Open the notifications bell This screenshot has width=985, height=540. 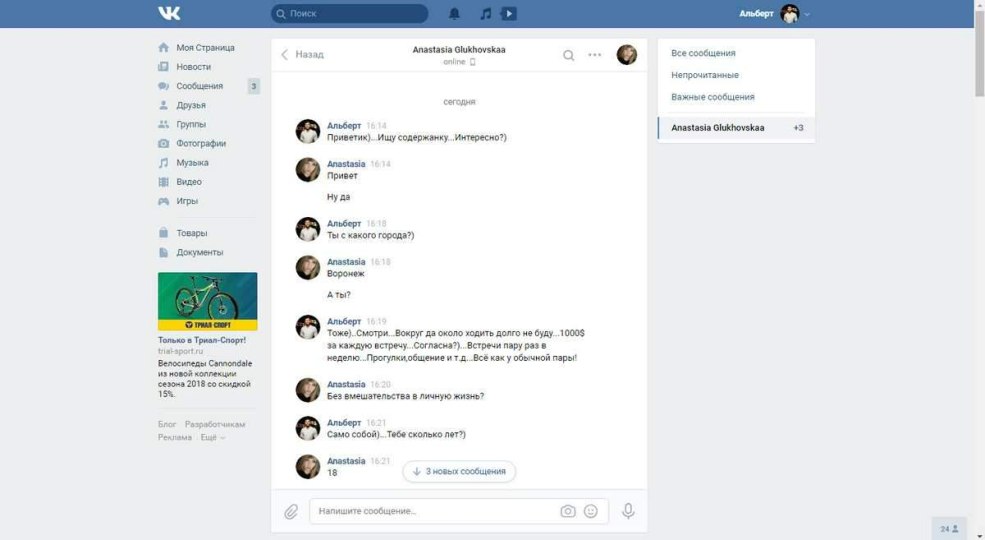(x=454, y=14)
